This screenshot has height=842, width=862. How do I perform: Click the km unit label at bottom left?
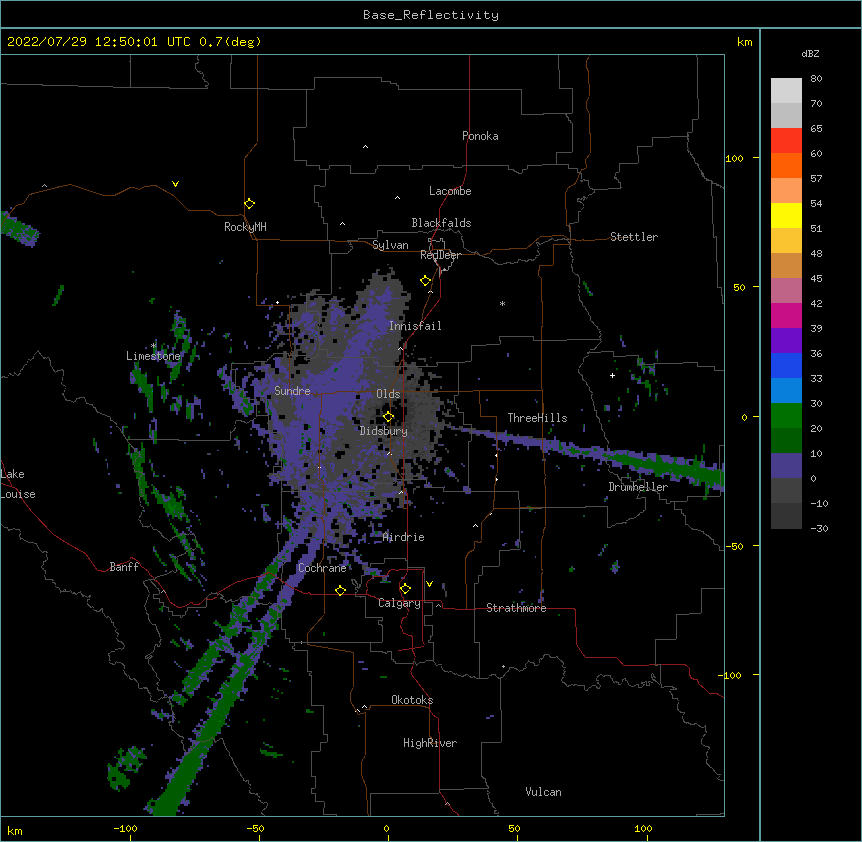point(14,831)
